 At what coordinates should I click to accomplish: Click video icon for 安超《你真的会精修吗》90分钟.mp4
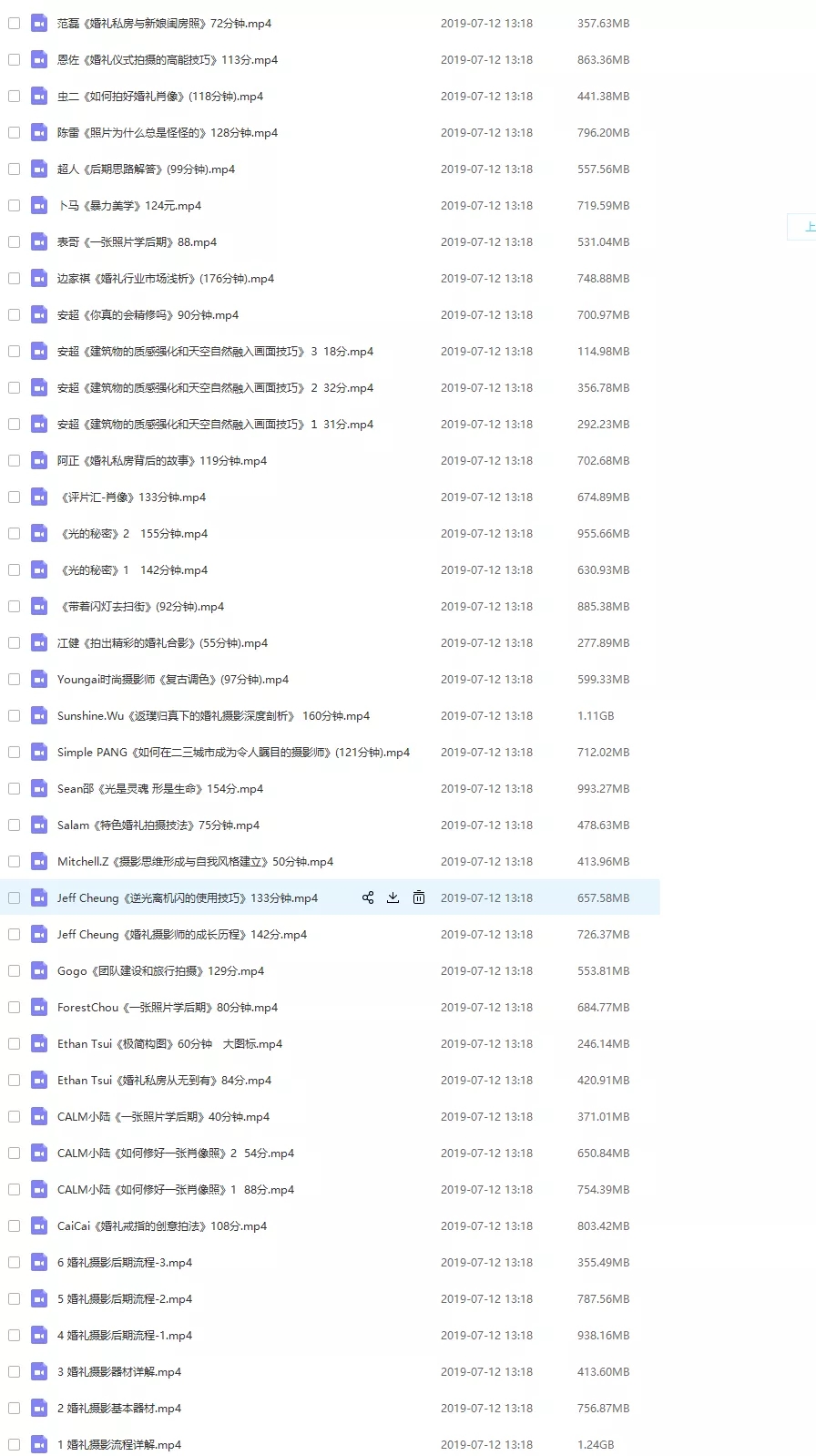tap(39, 314)
